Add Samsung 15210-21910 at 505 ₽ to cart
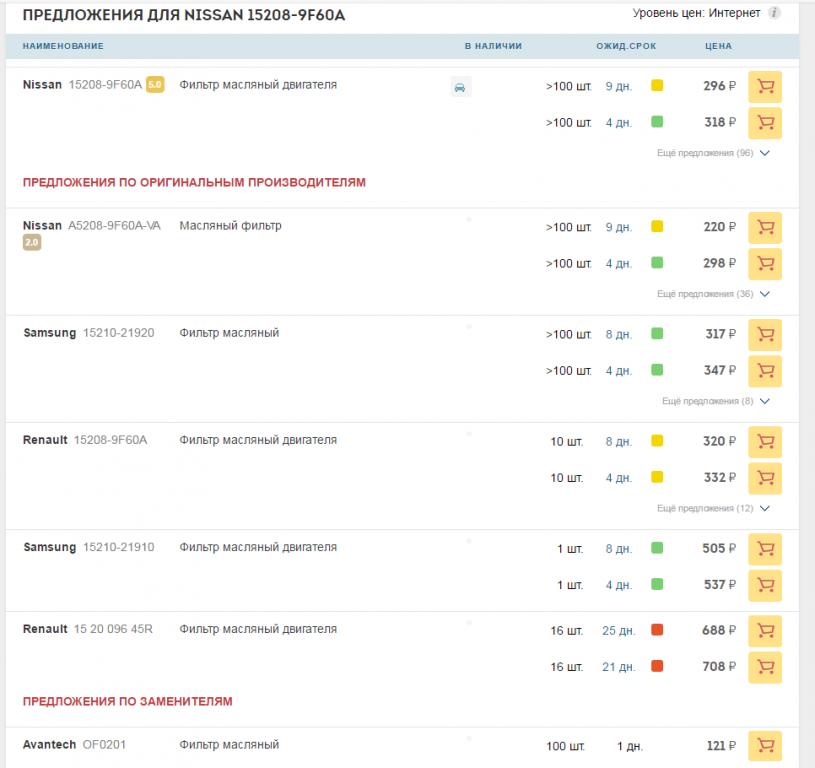This screenshot has width=815, height=768. point(765,549)
